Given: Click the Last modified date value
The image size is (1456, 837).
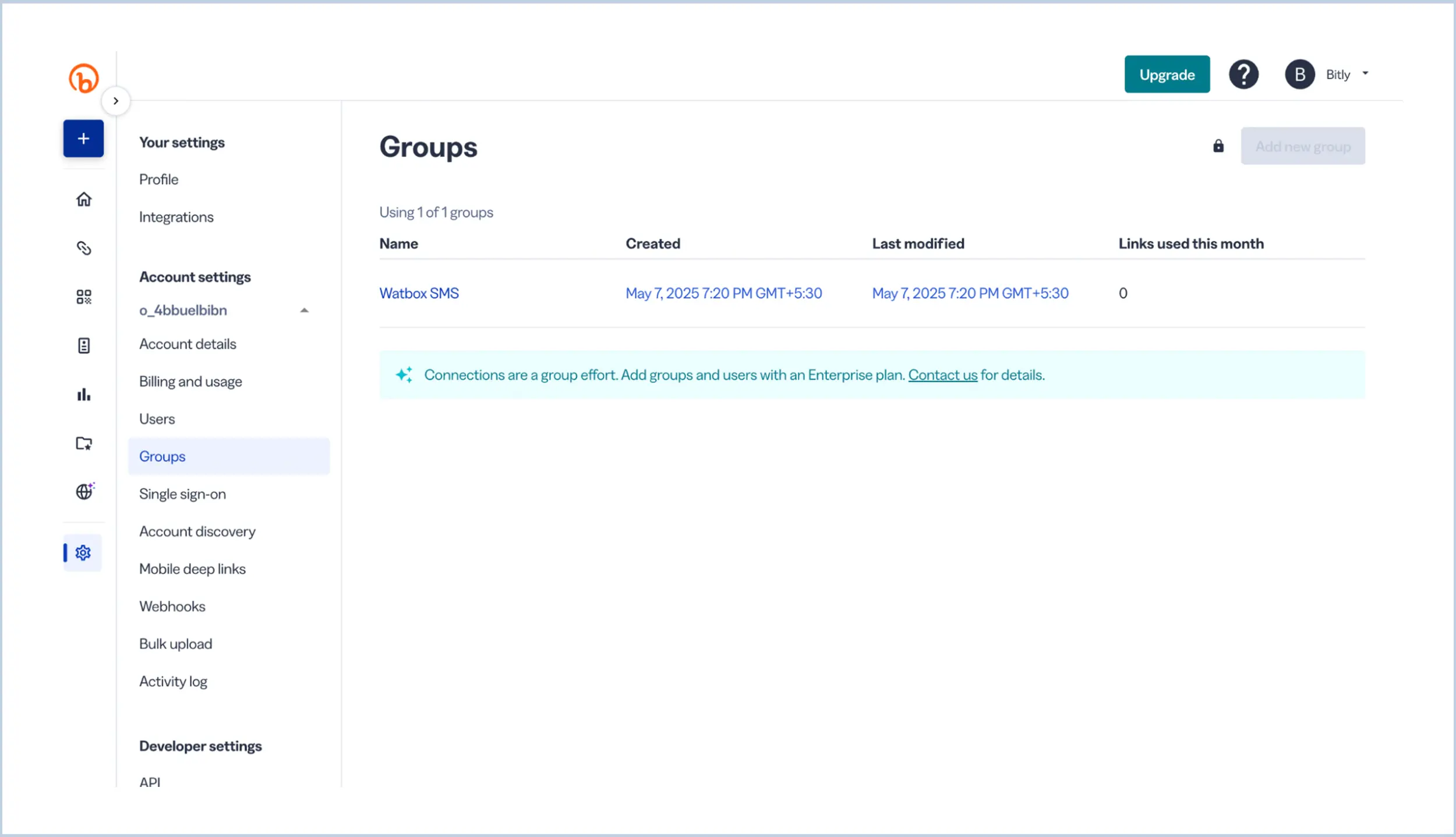Looking at the screenshot, I should coord(970,293).
